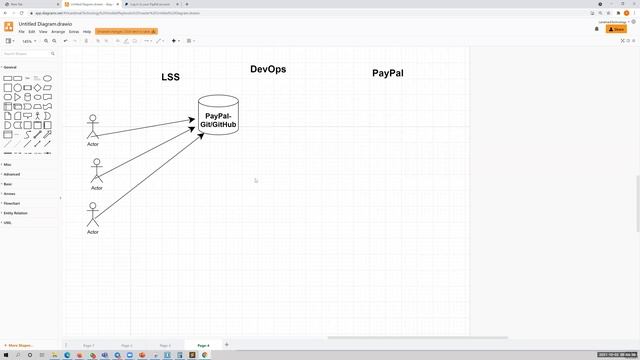Image resolution: width=640 pixels, height=360 pixels.
Task: Click the Windows taskbar search icon
Action: click(18, 355)
